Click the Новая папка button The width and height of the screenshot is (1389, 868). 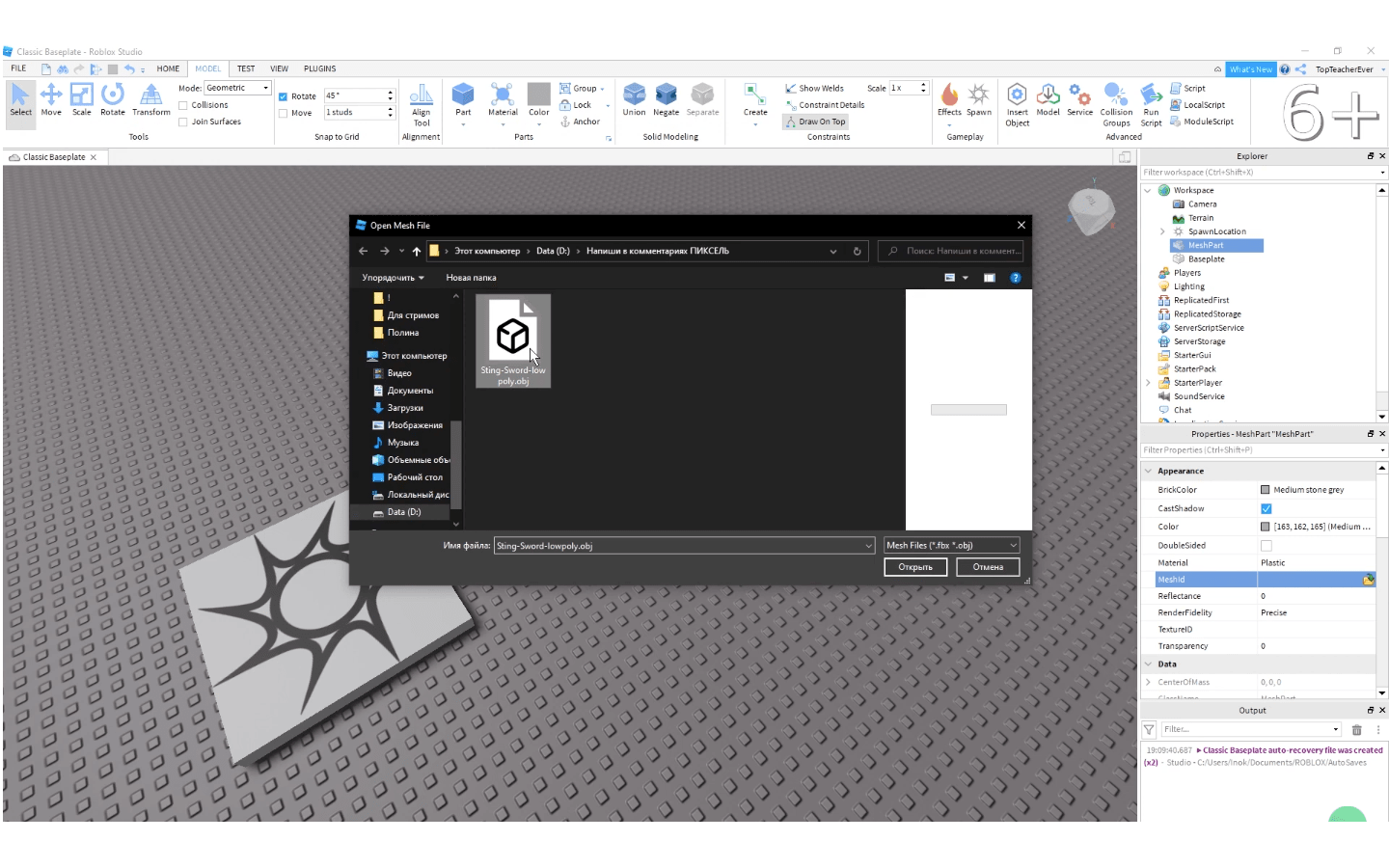point(471,278)
